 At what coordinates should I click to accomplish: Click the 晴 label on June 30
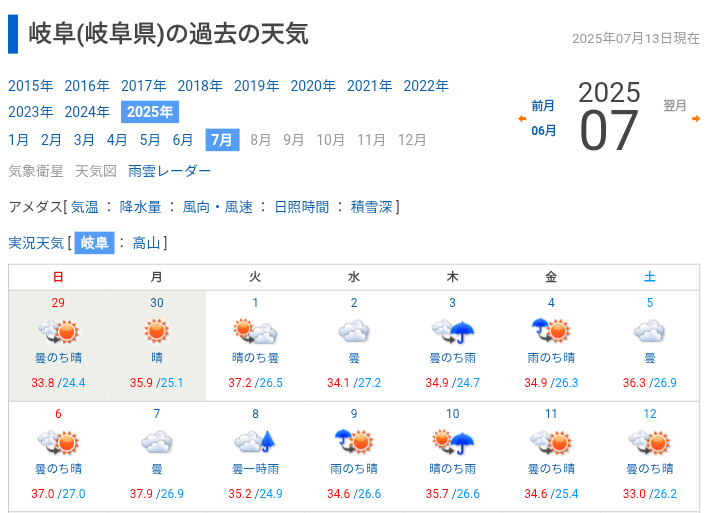(157, 358)
